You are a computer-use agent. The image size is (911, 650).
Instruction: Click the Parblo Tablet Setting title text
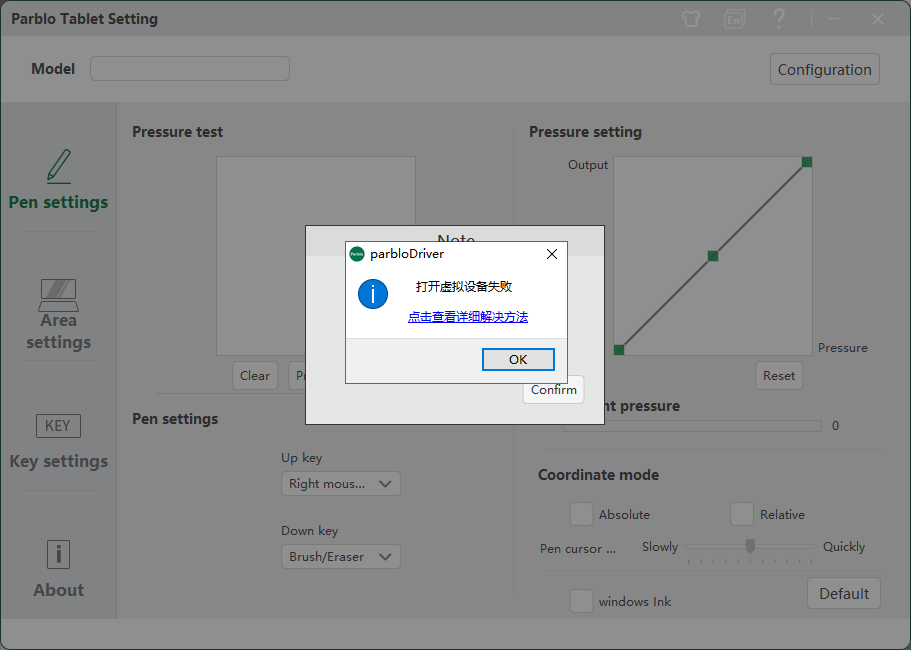[84, 19]
